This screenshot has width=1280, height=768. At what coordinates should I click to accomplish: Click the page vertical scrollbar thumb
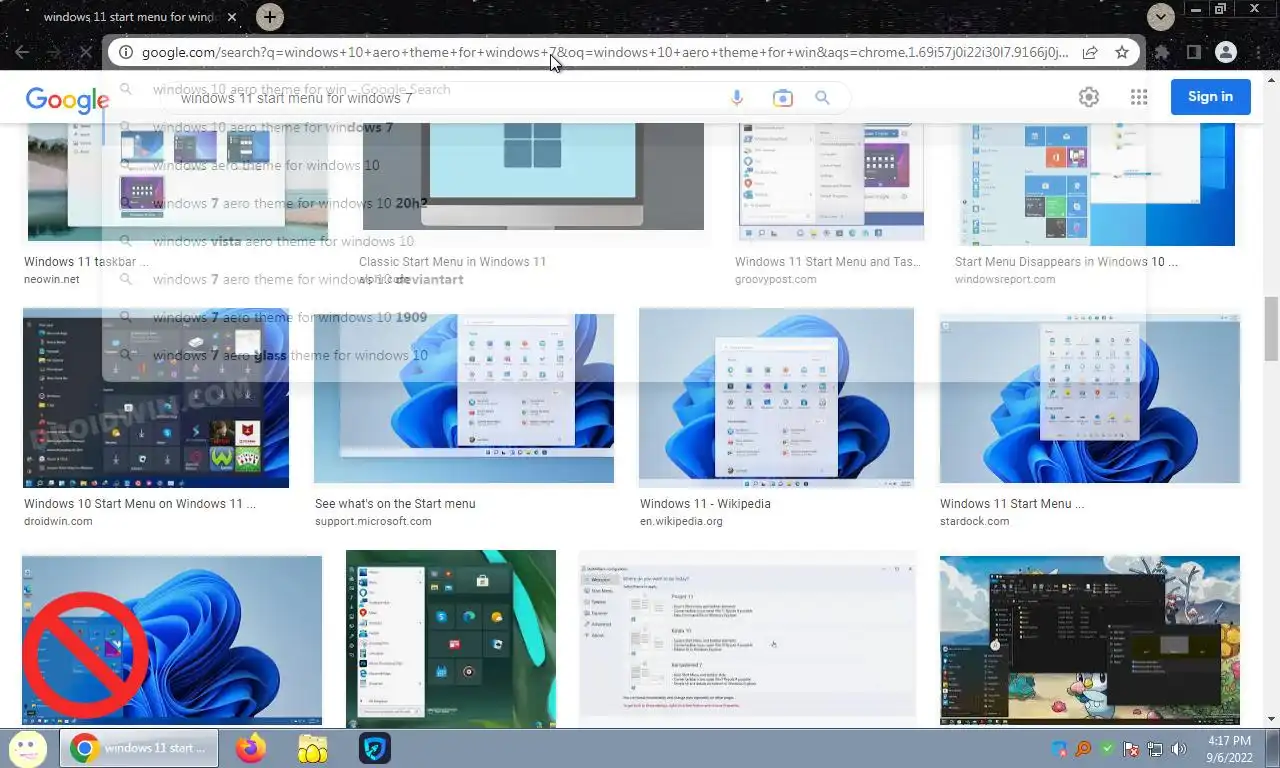pyautogui.click(x=1271, y=328)
